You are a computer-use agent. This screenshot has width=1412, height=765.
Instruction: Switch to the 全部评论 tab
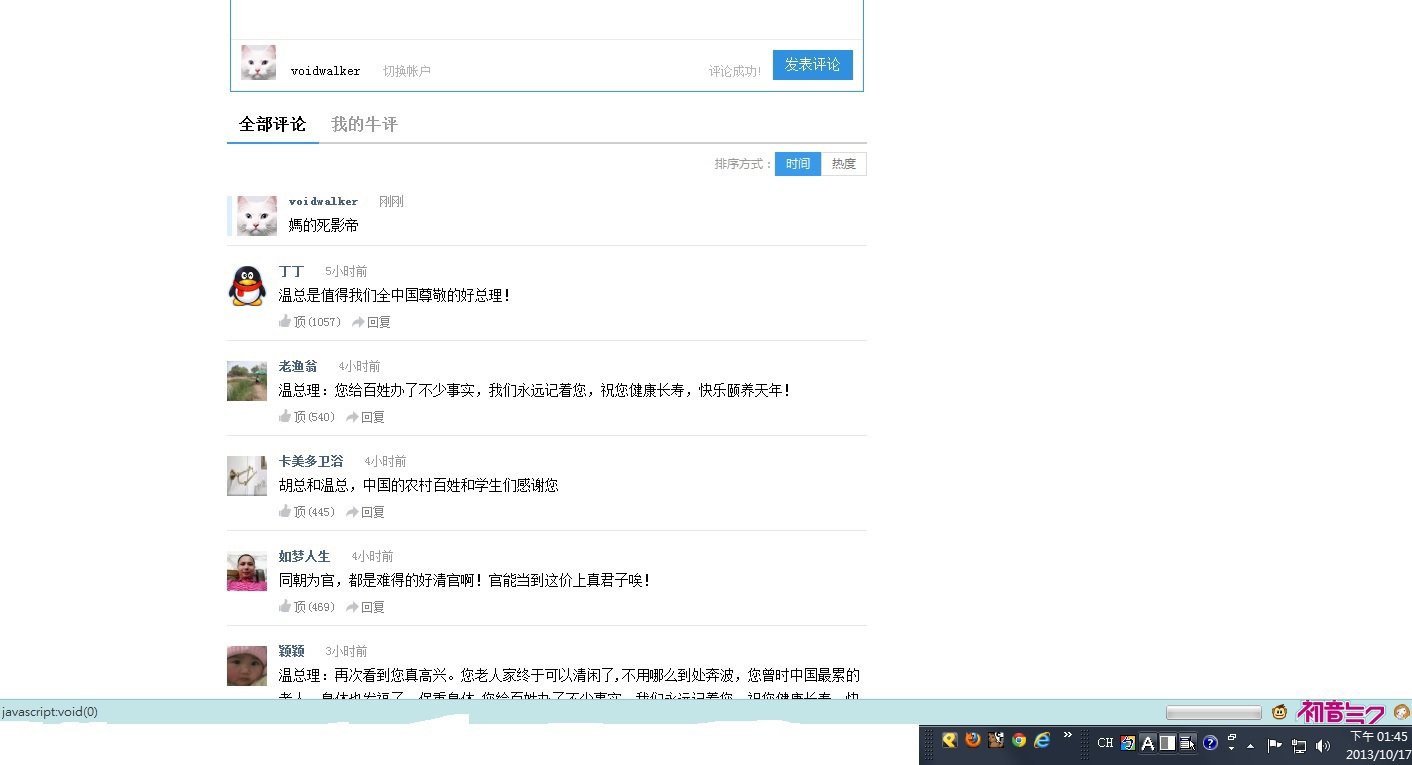pyautogui.click(x=272, y=125)
